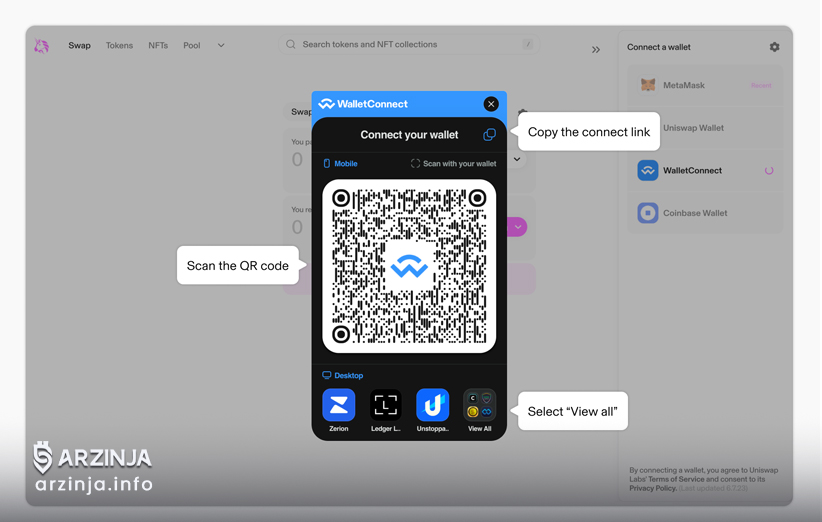
Task: Open the Privacy Policy link
Action: (653, 488)
